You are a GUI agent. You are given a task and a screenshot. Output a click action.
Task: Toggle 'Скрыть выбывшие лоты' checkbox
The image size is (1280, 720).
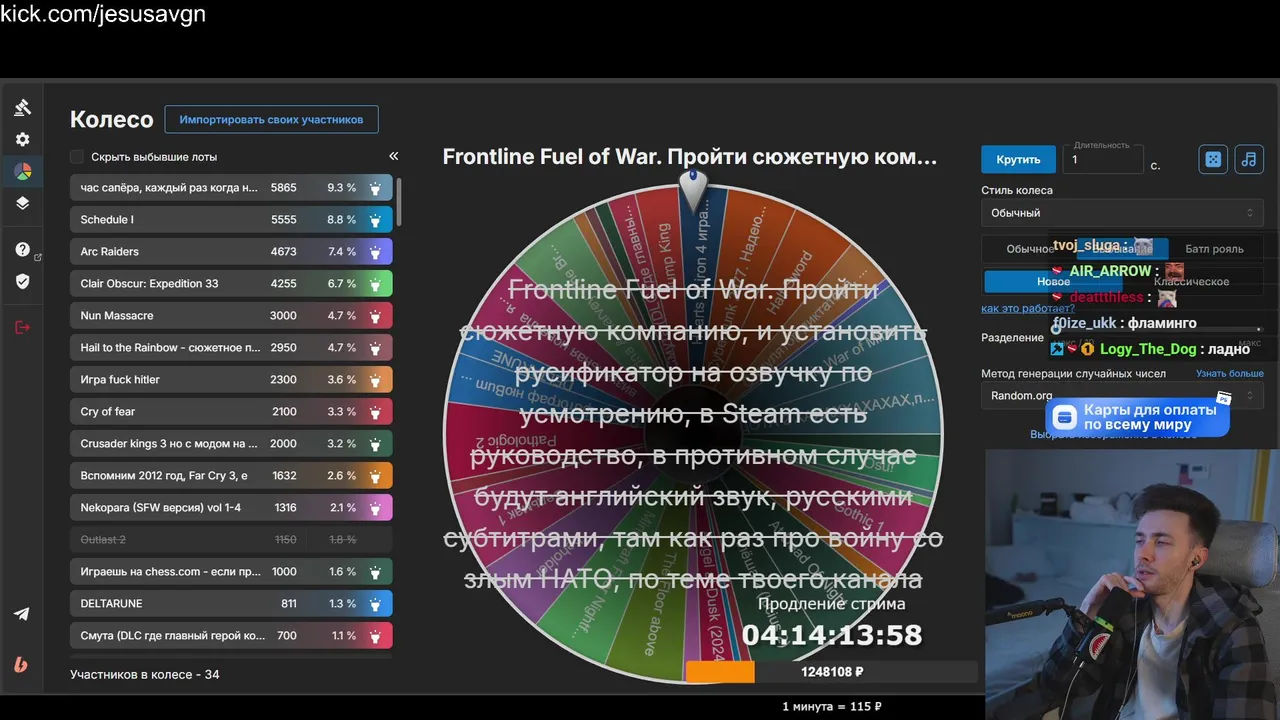tap(77, 157)
